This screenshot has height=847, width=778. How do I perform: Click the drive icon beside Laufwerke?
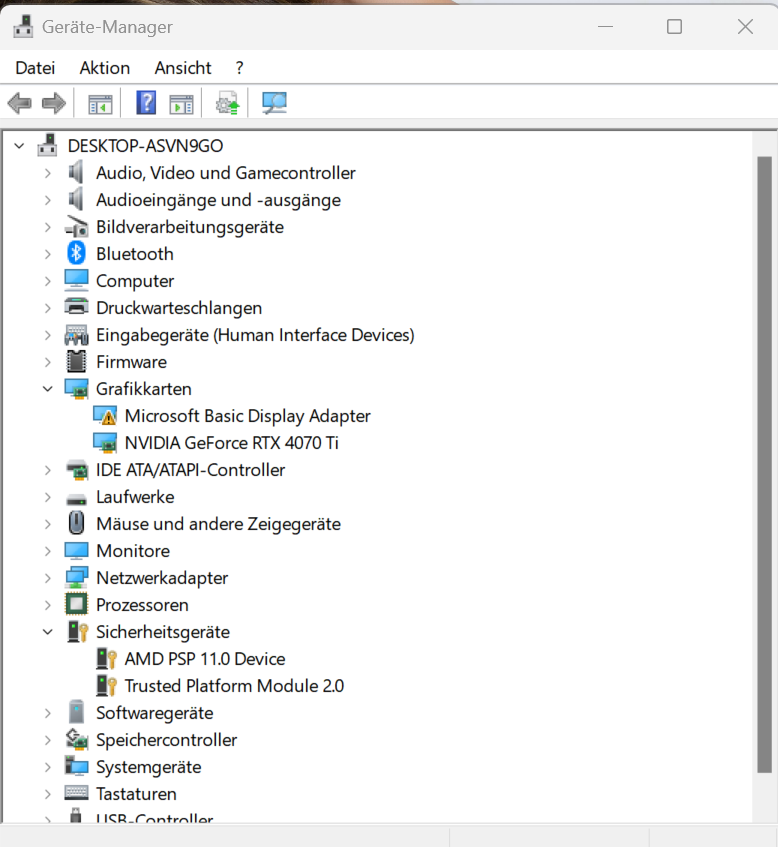[76, 500]
